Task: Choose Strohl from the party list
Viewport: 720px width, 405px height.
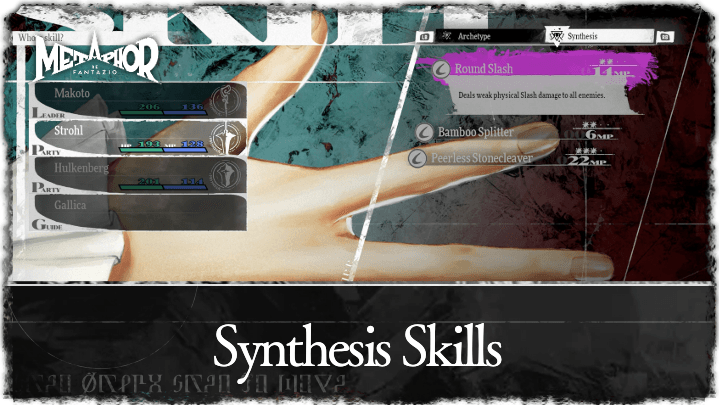Action: [140, 137]
